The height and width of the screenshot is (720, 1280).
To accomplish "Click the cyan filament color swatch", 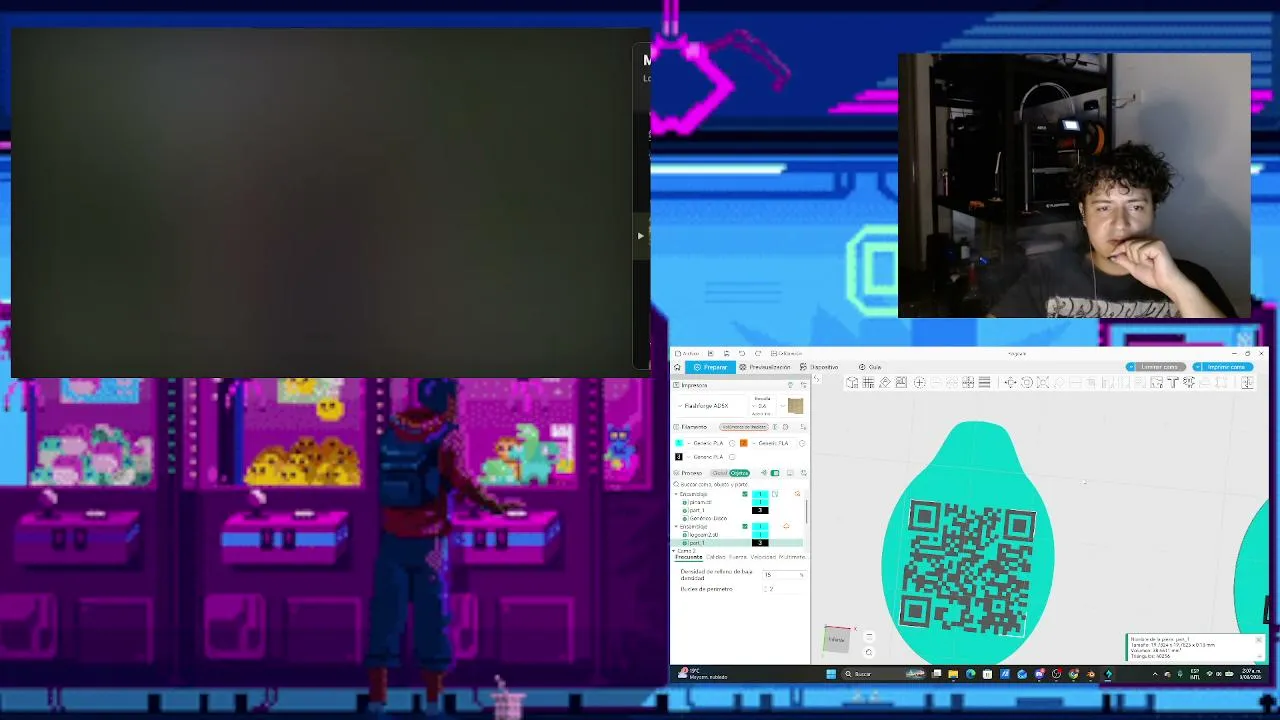I will tap(679, 443).
